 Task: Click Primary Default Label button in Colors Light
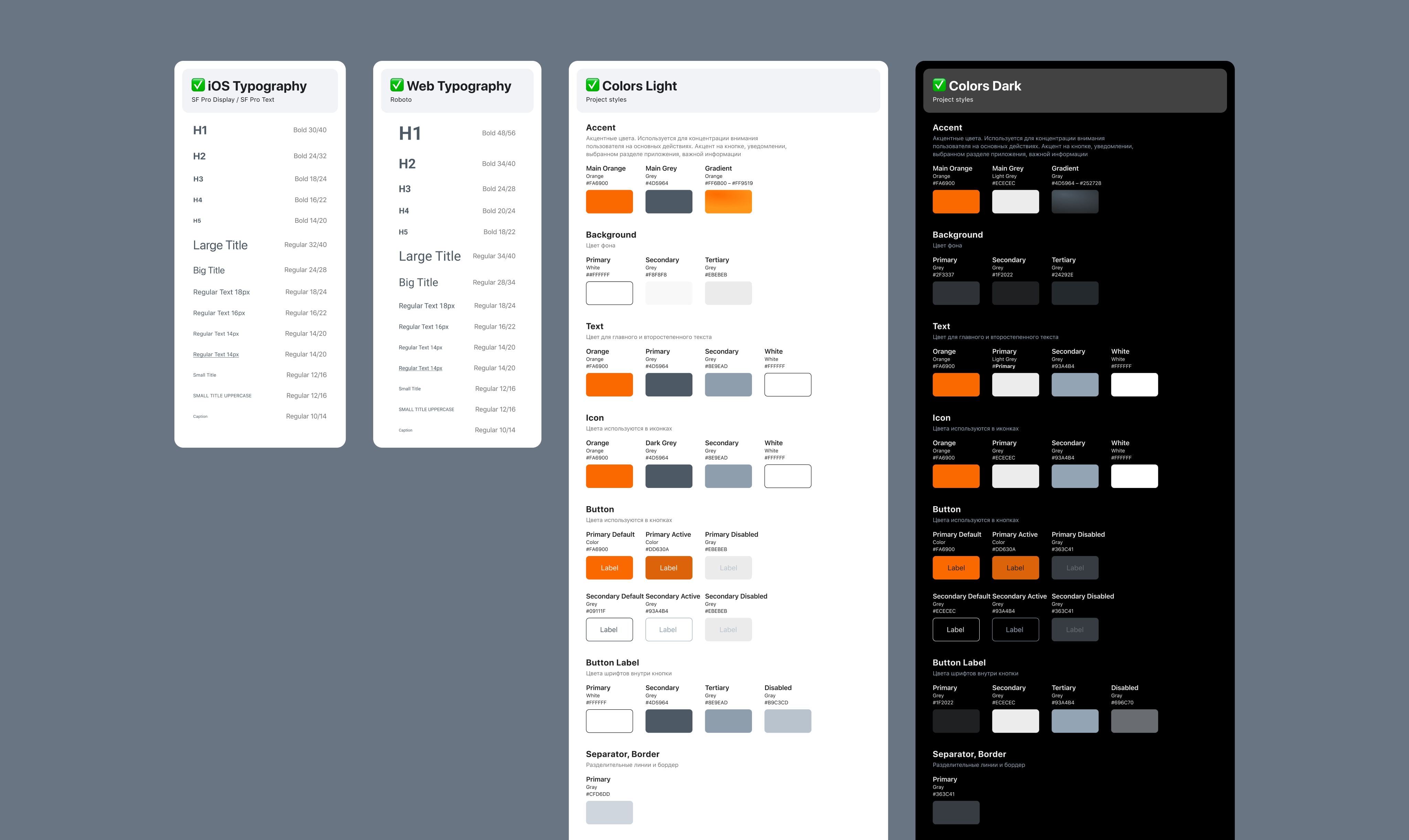click(609, 568)
